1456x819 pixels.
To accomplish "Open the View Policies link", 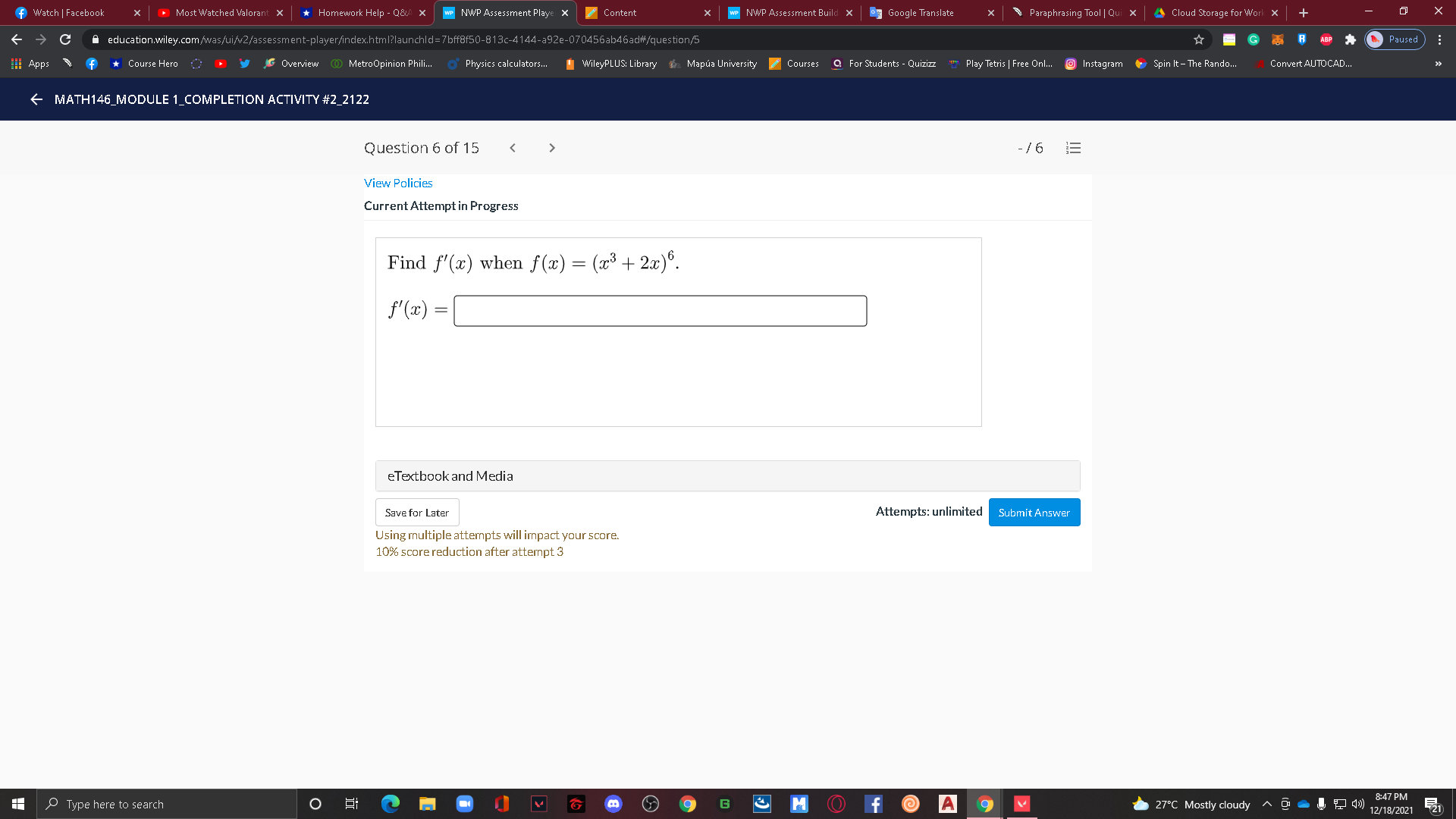I will coord(397,183).
